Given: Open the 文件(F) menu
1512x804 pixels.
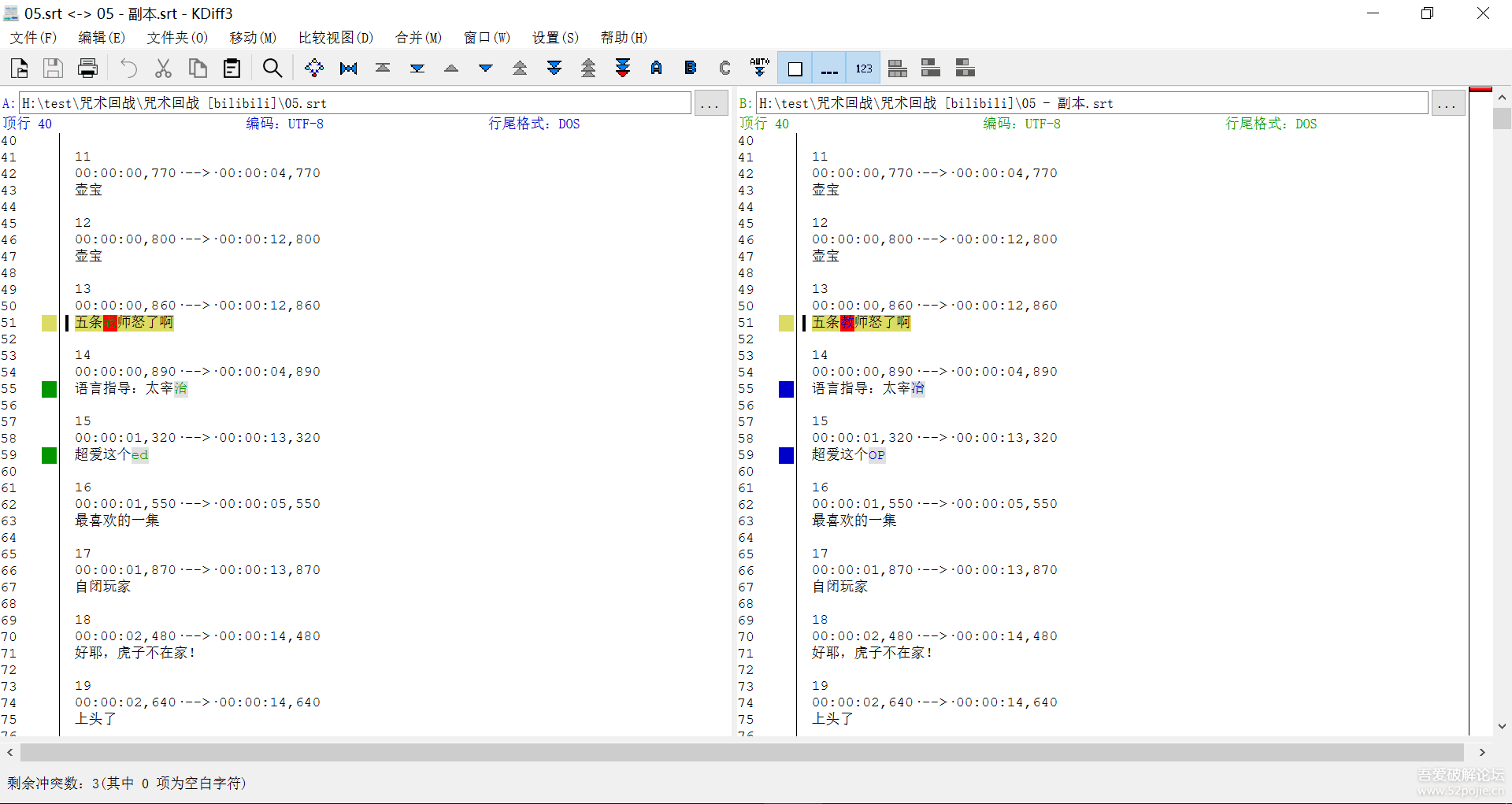Looking at the screenshot, I should click(33, 38).
